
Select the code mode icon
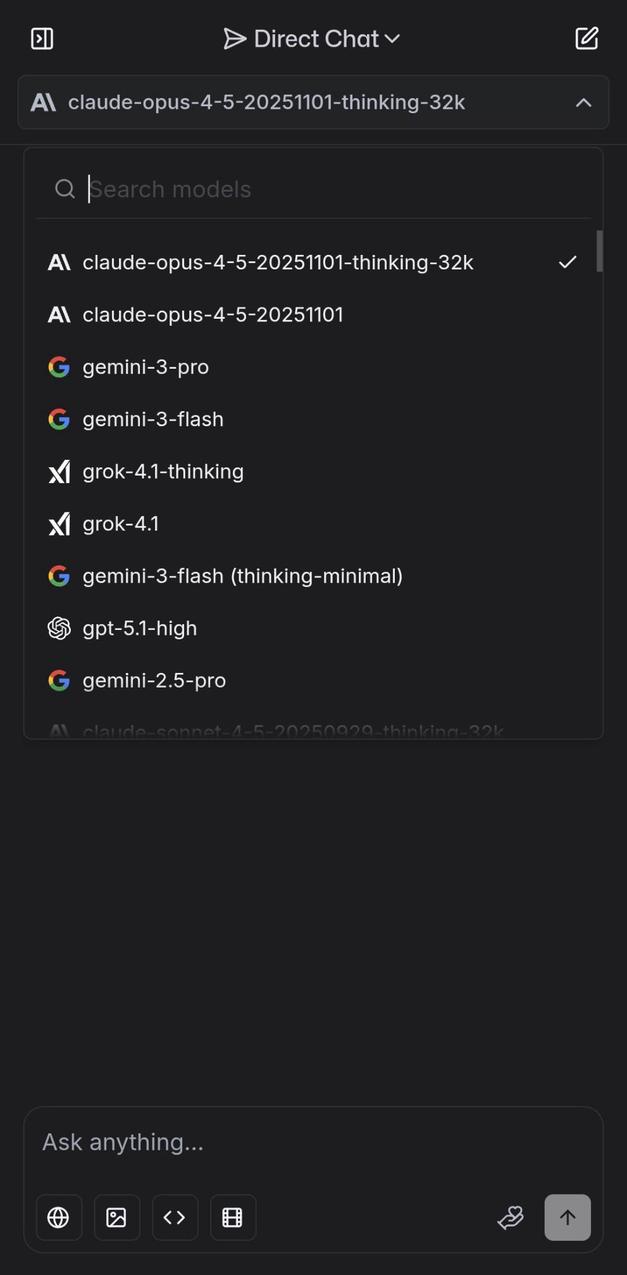174,1217
